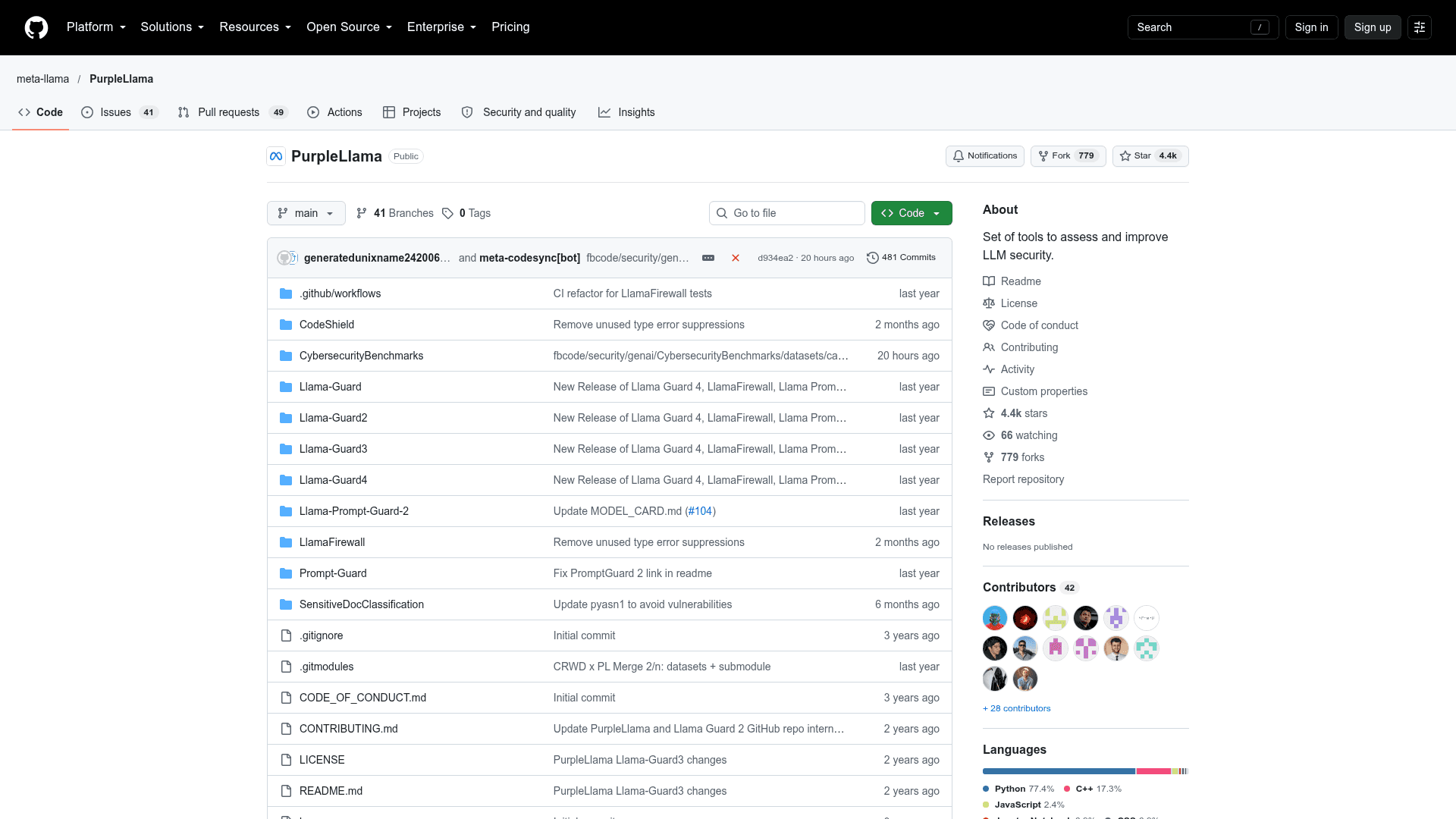Click the folder icon of the CodeShield row
1456x819 pixels.
pos(286,325)
